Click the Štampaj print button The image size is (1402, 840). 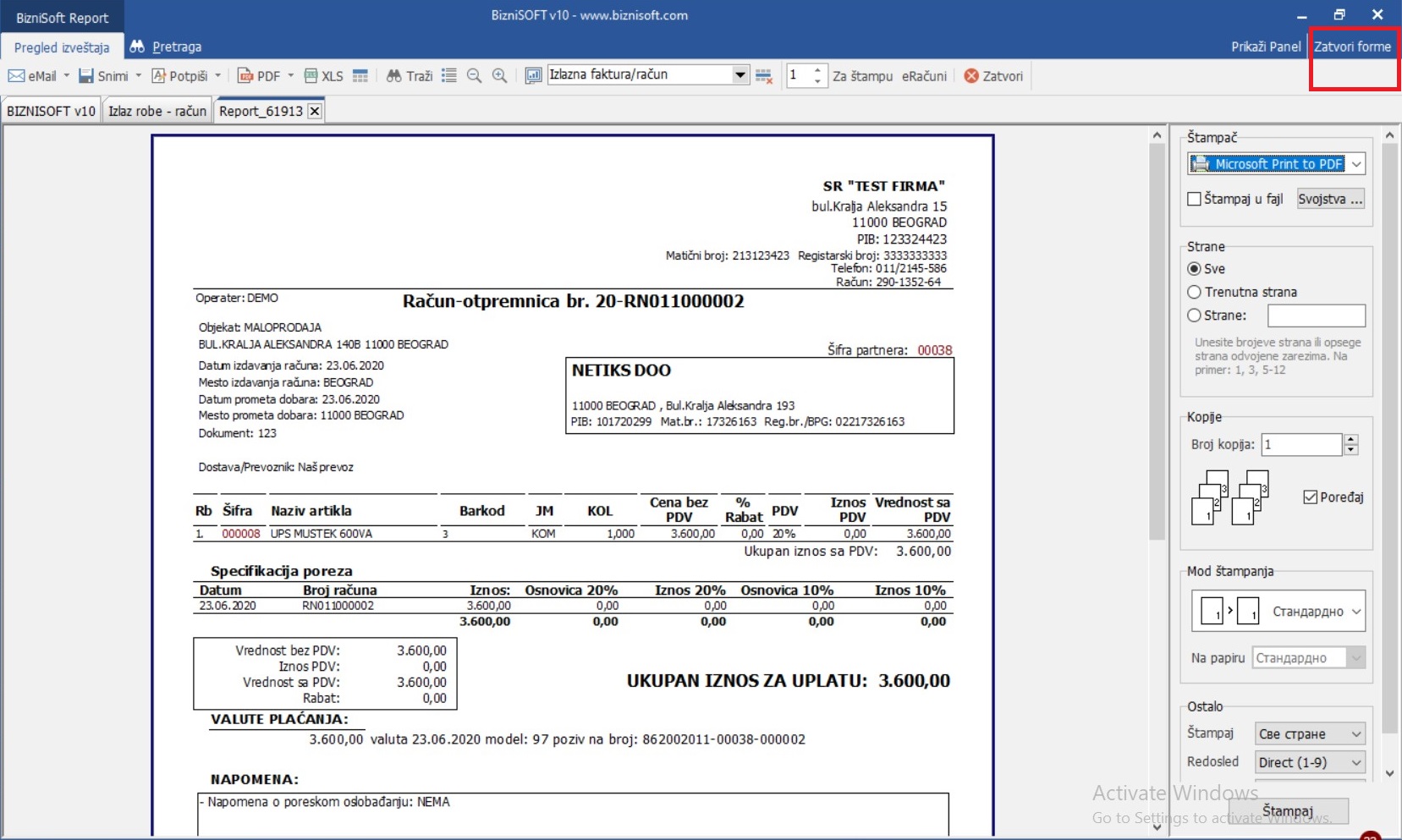click(1288, 811)
